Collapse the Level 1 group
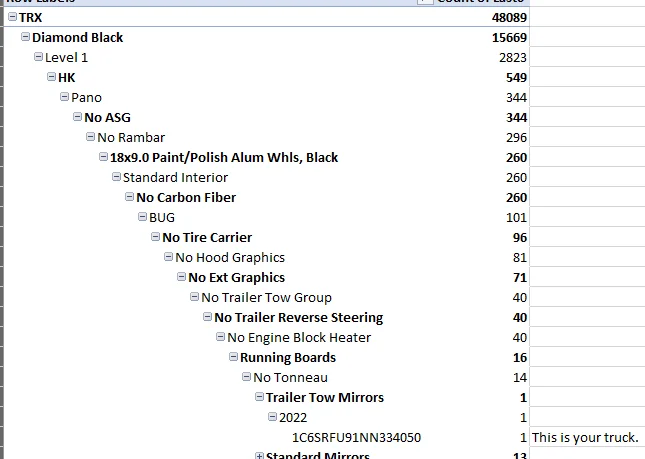Image resolution: width=645 pixels, height=459 pixels. tap(38, 57)
